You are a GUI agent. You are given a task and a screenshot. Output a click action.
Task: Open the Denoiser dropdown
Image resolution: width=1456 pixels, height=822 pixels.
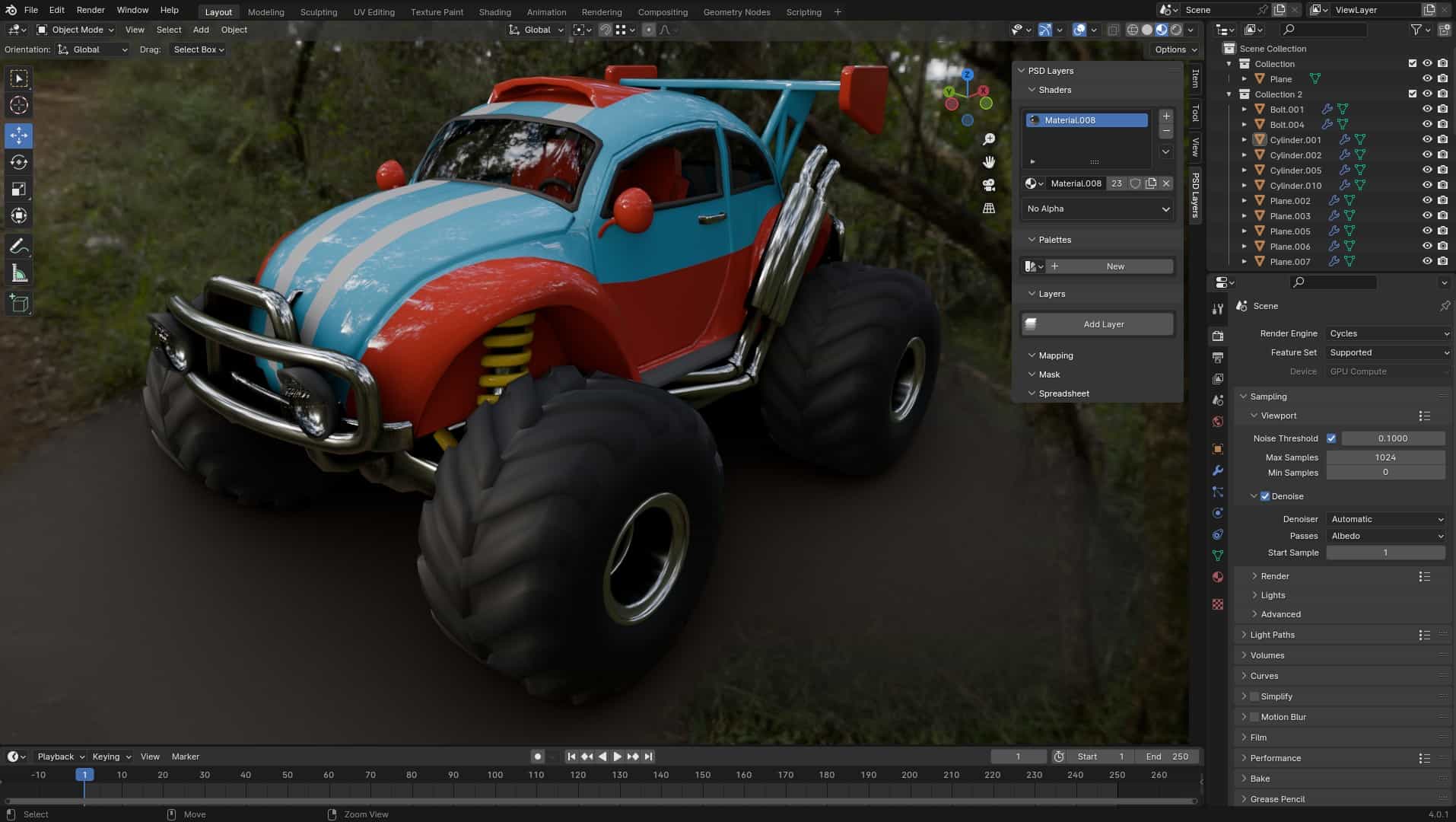(1386, 519)
